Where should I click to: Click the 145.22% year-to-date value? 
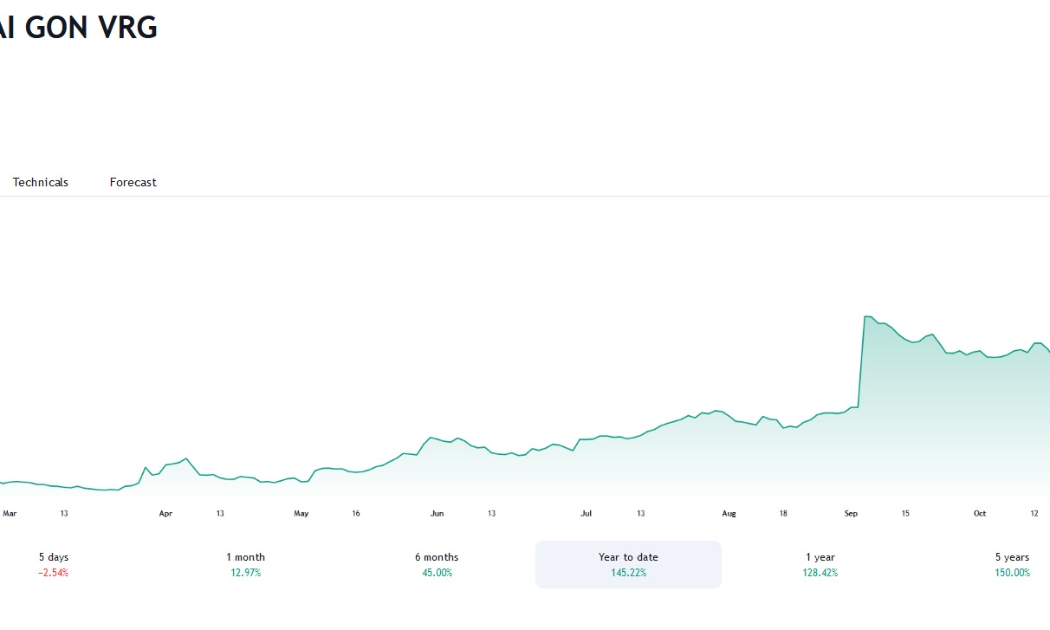pos(628,572)
